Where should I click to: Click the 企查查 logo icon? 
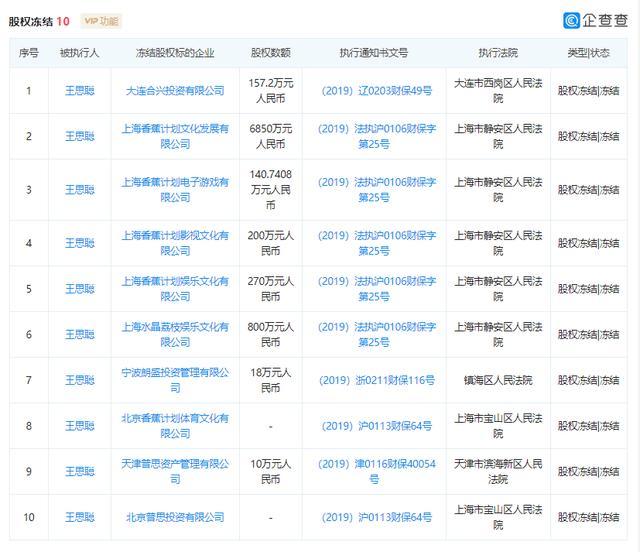571,20
